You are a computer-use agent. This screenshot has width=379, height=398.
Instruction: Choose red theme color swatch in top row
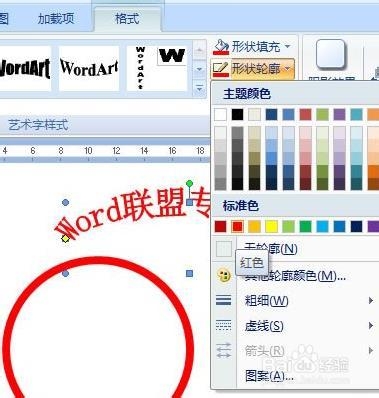[305, 114]
